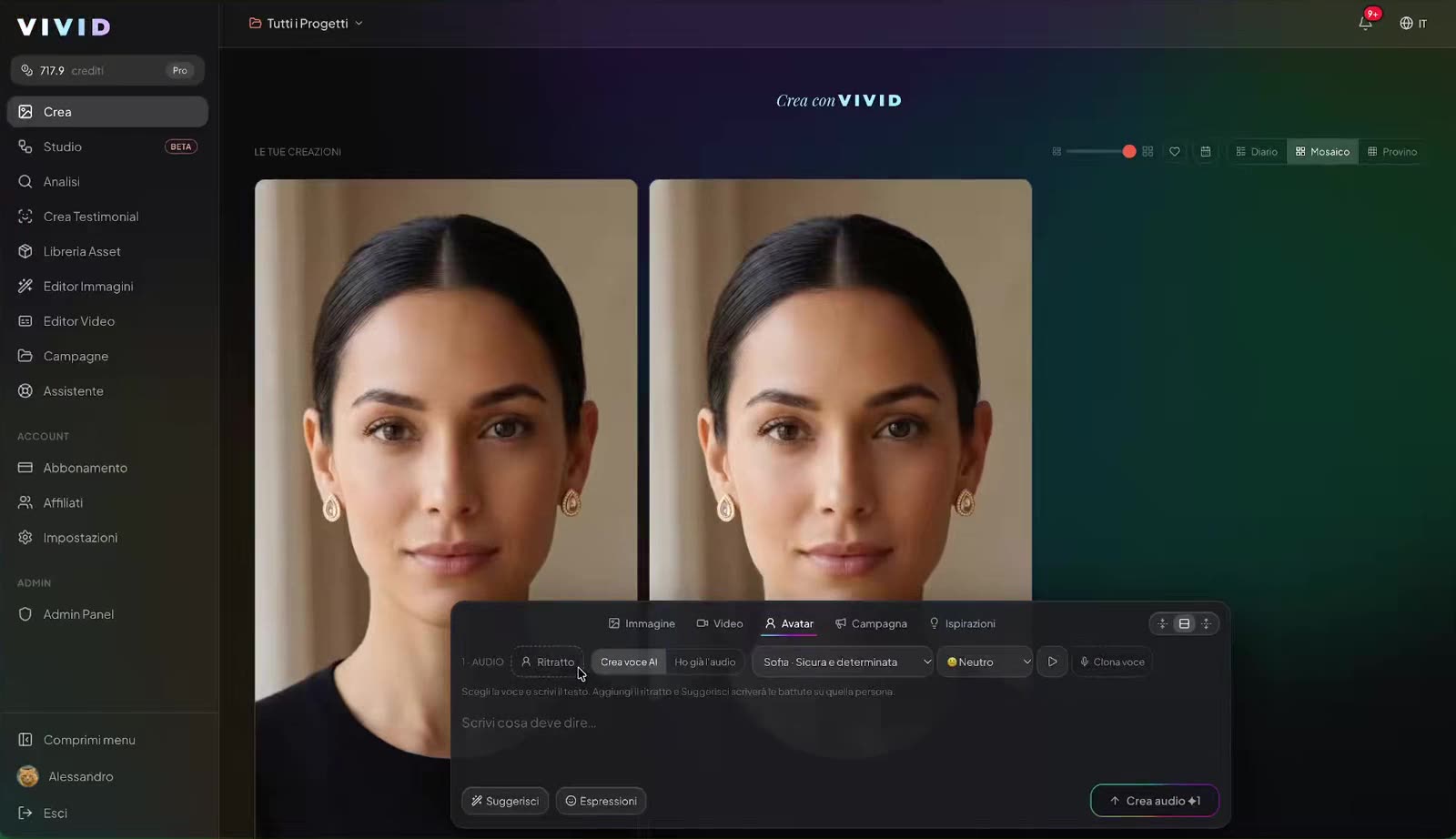
Task: Switch to Video tab
Action: tap(720, 623)
